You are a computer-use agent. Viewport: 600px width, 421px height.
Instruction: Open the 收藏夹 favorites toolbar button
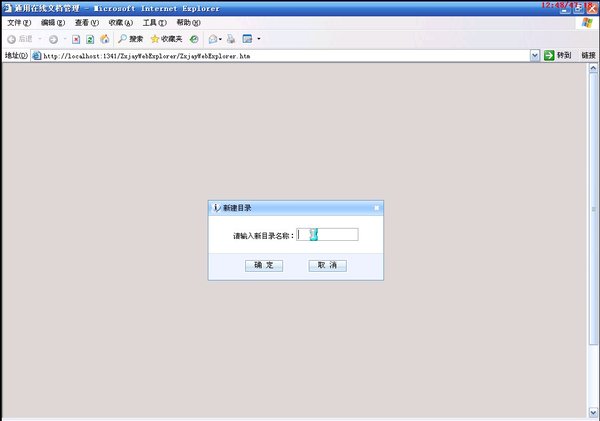[x=166, y=39]
